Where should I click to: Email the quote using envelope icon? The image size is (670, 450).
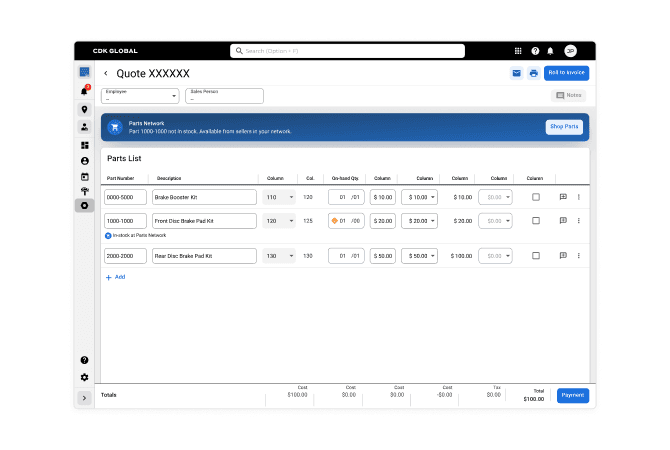(517, 73)
